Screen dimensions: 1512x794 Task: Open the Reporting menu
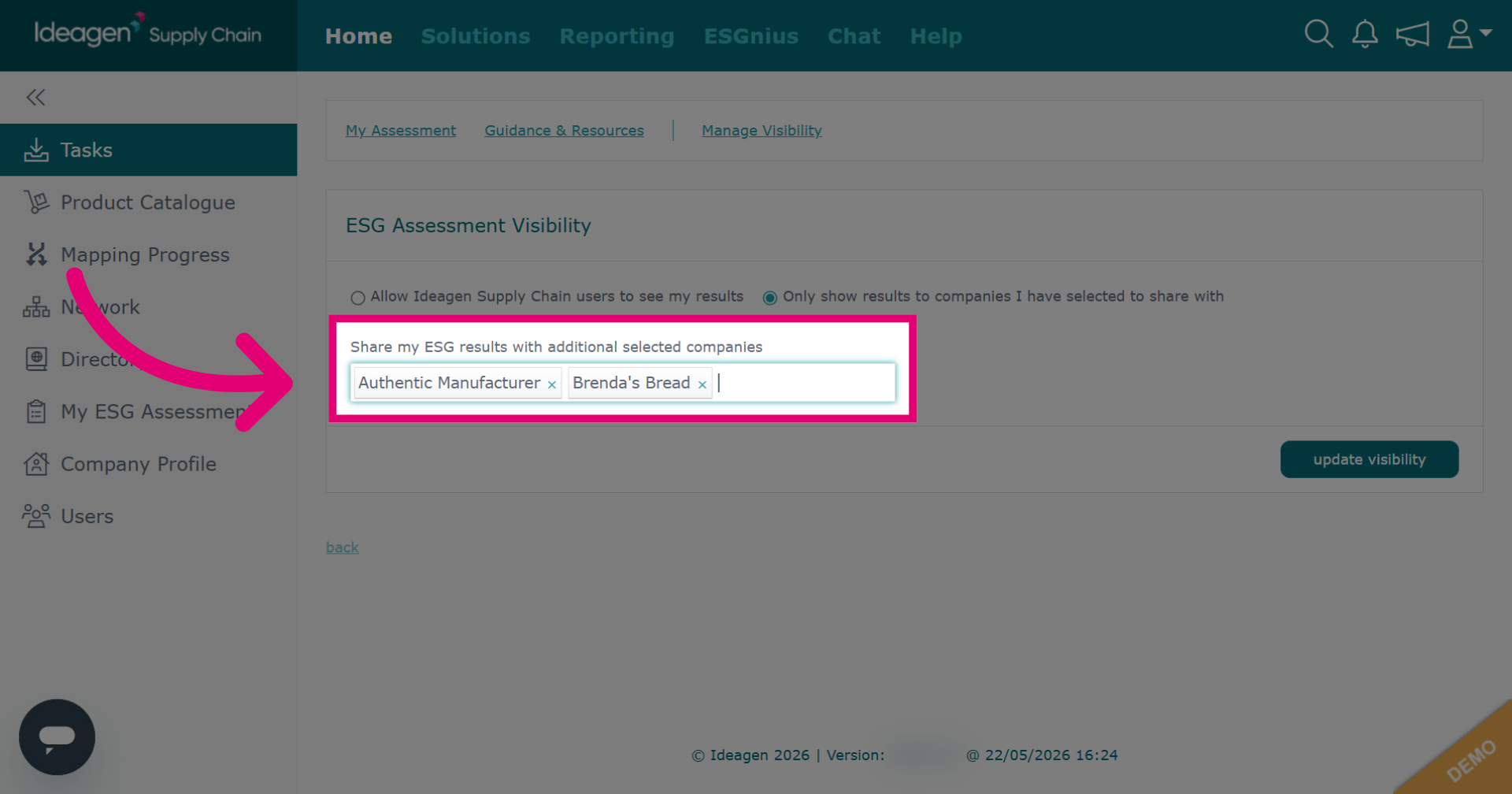click(617, 36)
